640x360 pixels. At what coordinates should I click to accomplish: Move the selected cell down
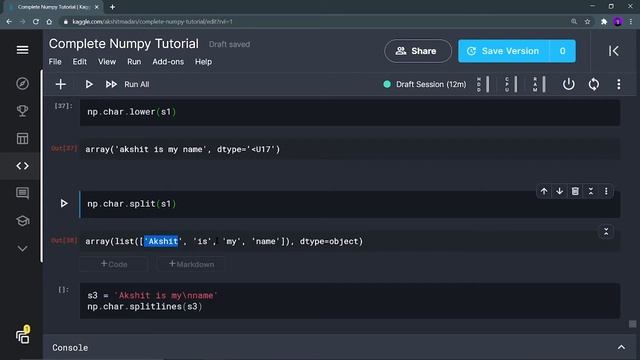[560, 191]
